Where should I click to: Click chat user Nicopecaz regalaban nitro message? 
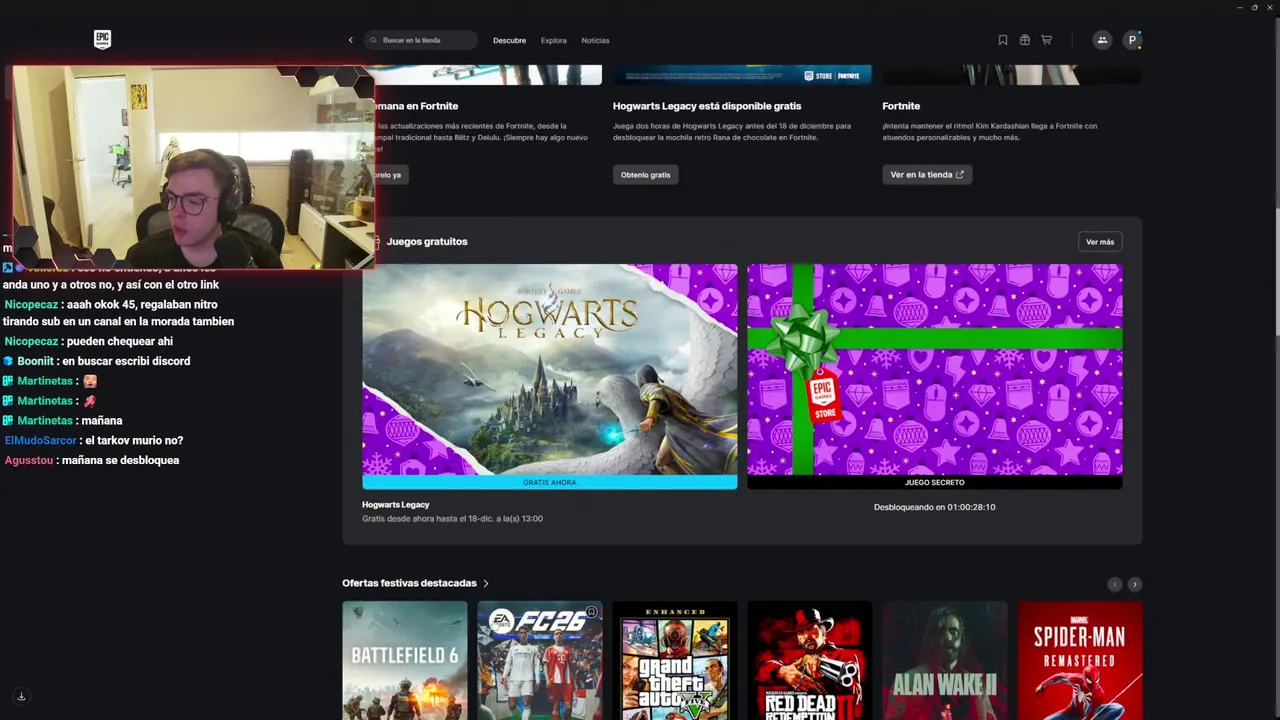coord(118,313)
